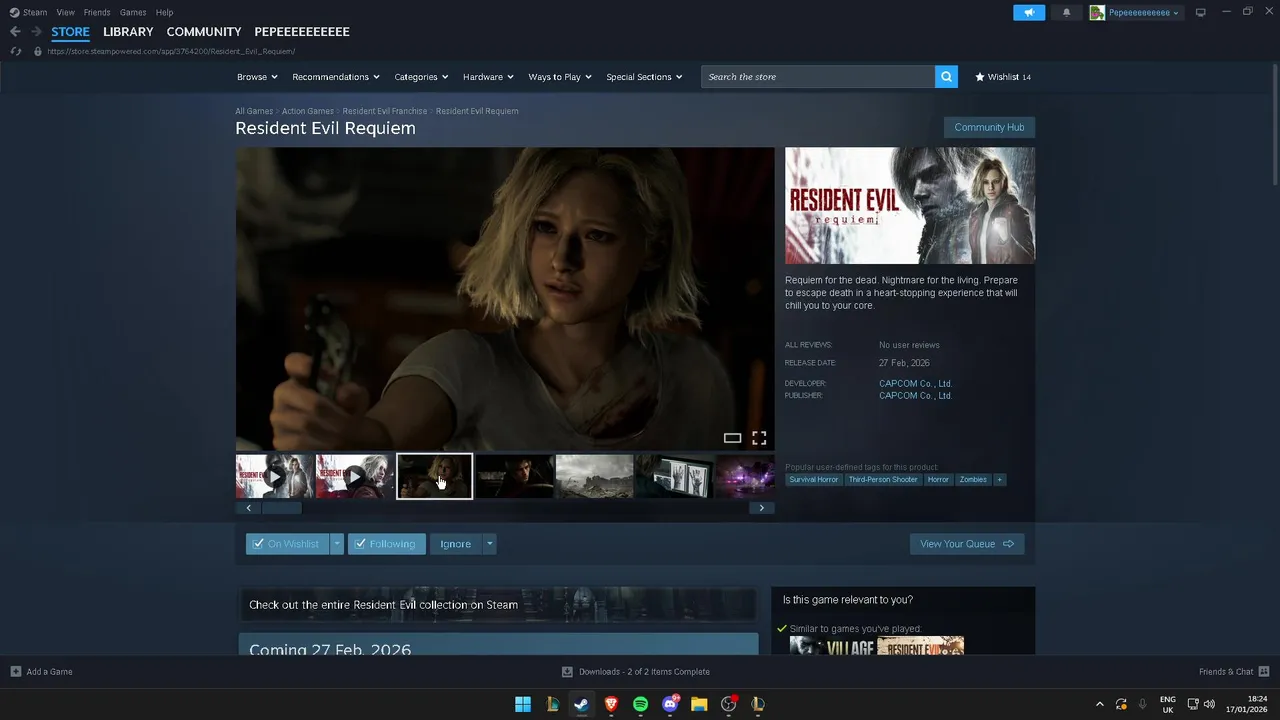Click the thumbnail strip scrollbar handle
Screen dimensions: 1280x720
coord(281,508)
